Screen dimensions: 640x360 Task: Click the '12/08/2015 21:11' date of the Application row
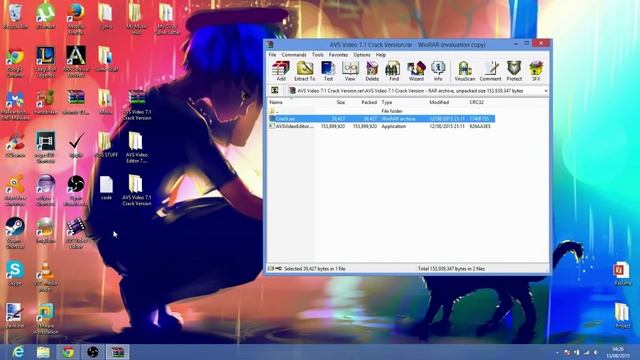pos(447,127)
